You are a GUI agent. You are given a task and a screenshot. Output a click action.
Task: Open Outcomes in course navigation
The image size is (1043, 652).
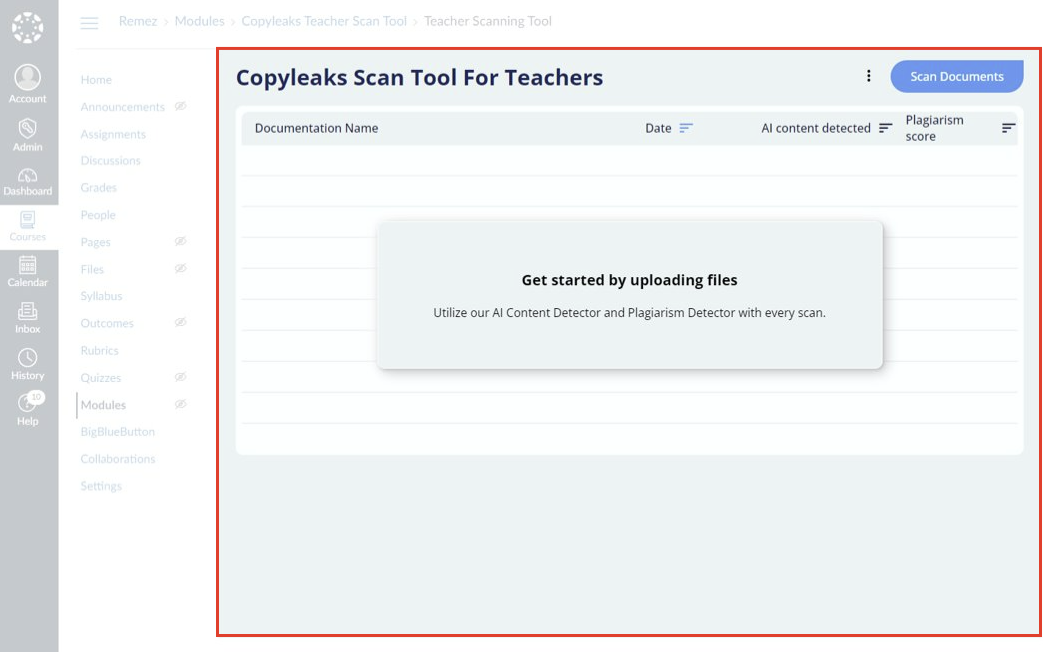pyautogui.click(x=107, y=323)
